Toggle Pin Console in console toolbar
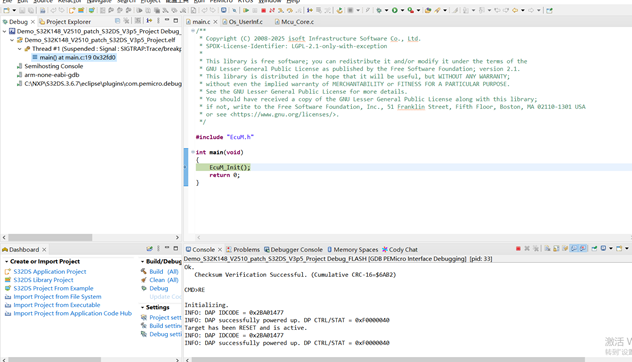 (x=594, y=249)
